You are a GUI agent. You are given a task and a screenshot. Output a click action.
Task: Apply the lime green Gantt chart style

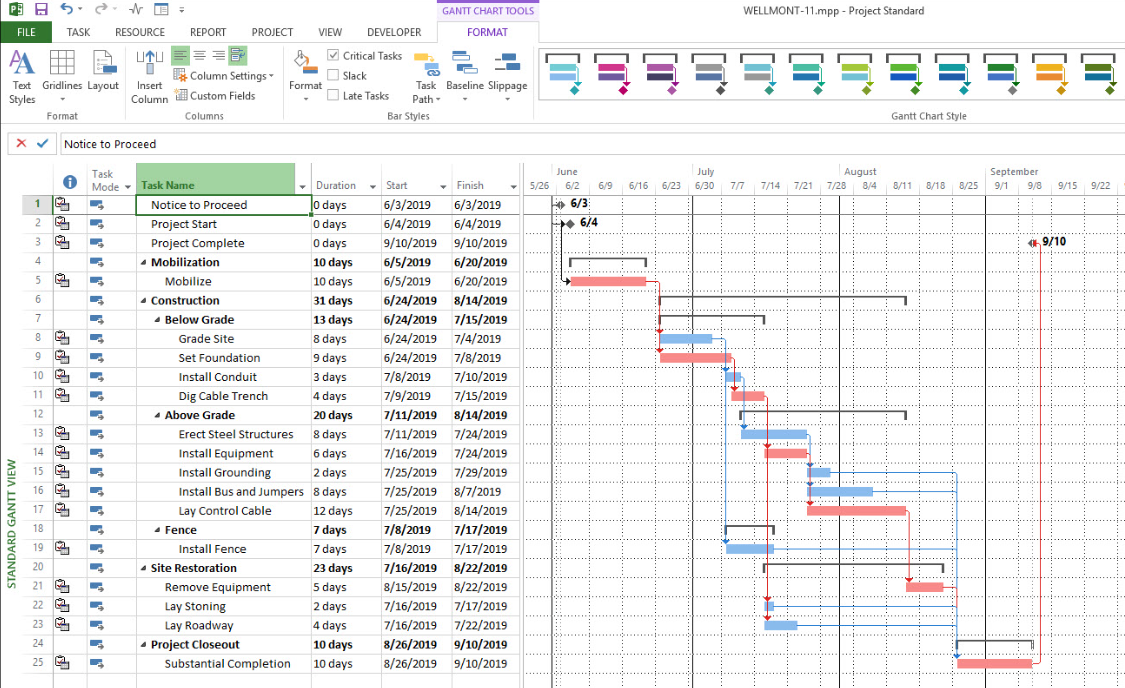click(x=855, y=74)
